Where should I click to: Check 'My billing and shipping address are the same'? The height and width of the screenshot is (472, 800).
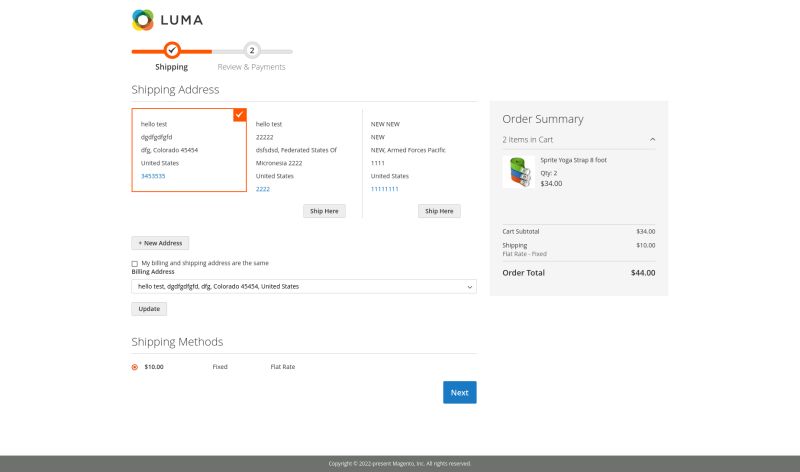point(135,264)
